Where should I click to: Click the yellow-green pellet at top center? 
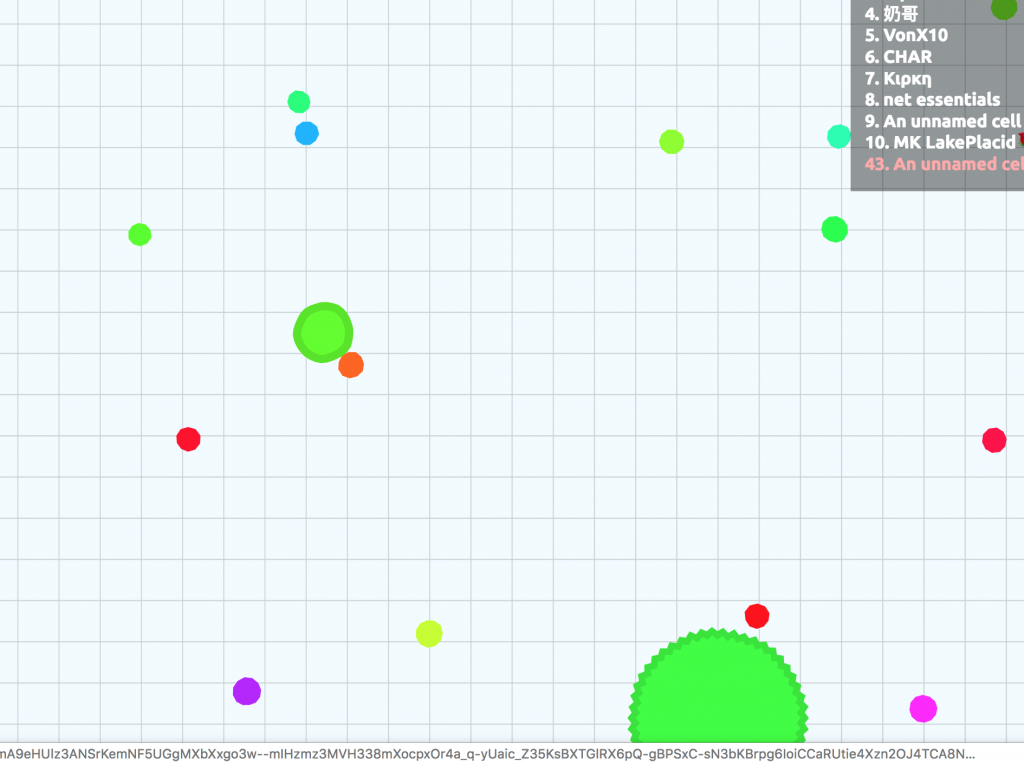[x=672, y=142]
